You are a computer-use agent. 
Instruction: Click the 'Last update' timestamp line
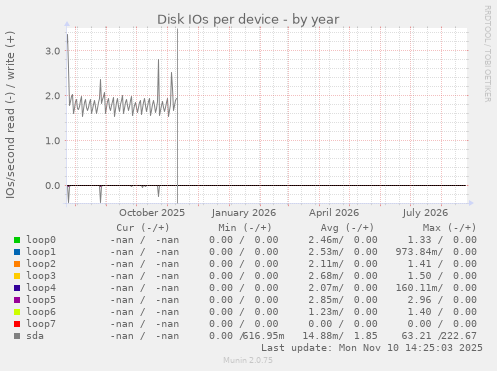(x=372, y=348)
